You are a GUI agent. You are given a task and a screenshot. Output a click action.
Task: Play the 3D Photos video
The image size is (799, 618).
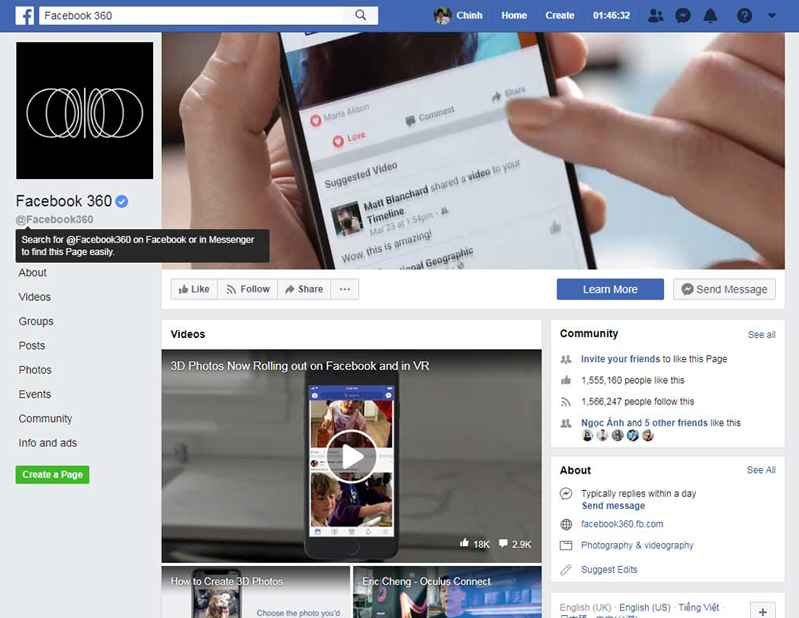[x=352, y=456]
